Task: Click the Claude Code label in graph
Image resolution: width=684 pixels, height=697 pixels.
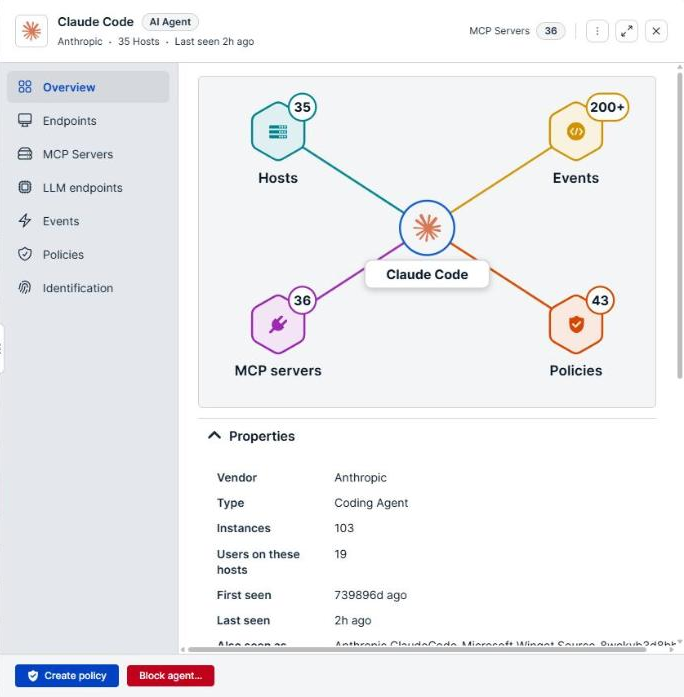Action: tap(427, 274)
